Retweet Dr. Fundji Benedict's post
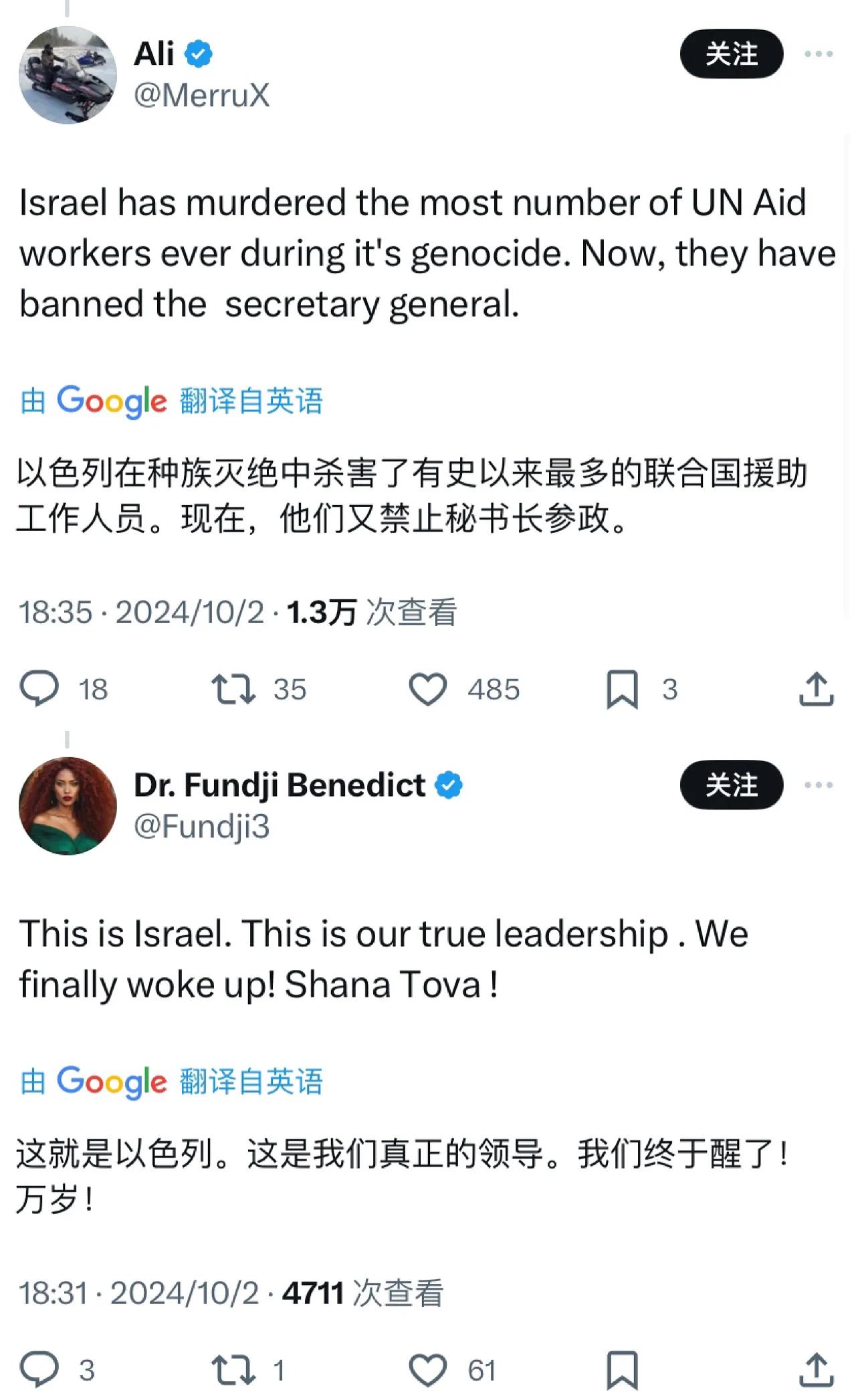This screenshot has height=1400, width=856. tap(233, 1370)
